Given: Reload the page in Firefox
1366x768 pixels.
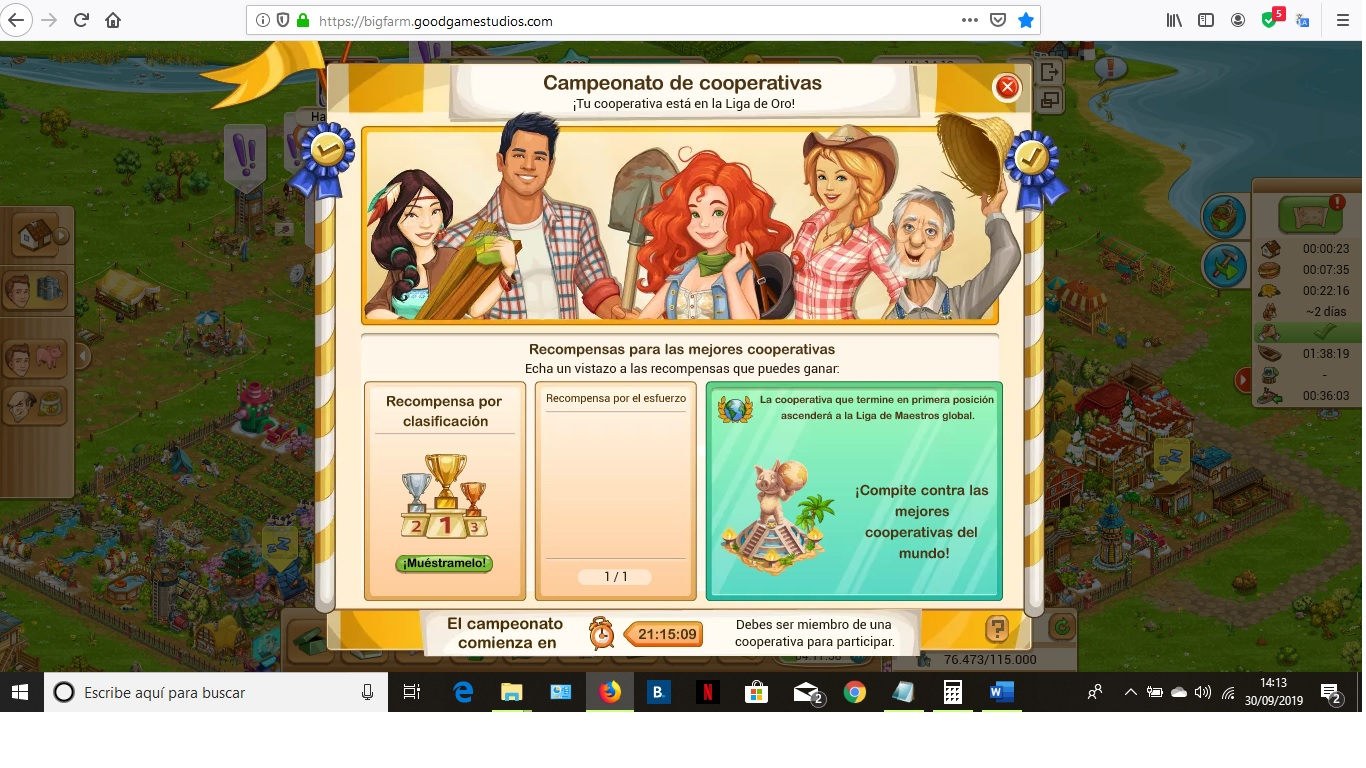Looking at the screenshot, I should (82, 20).
